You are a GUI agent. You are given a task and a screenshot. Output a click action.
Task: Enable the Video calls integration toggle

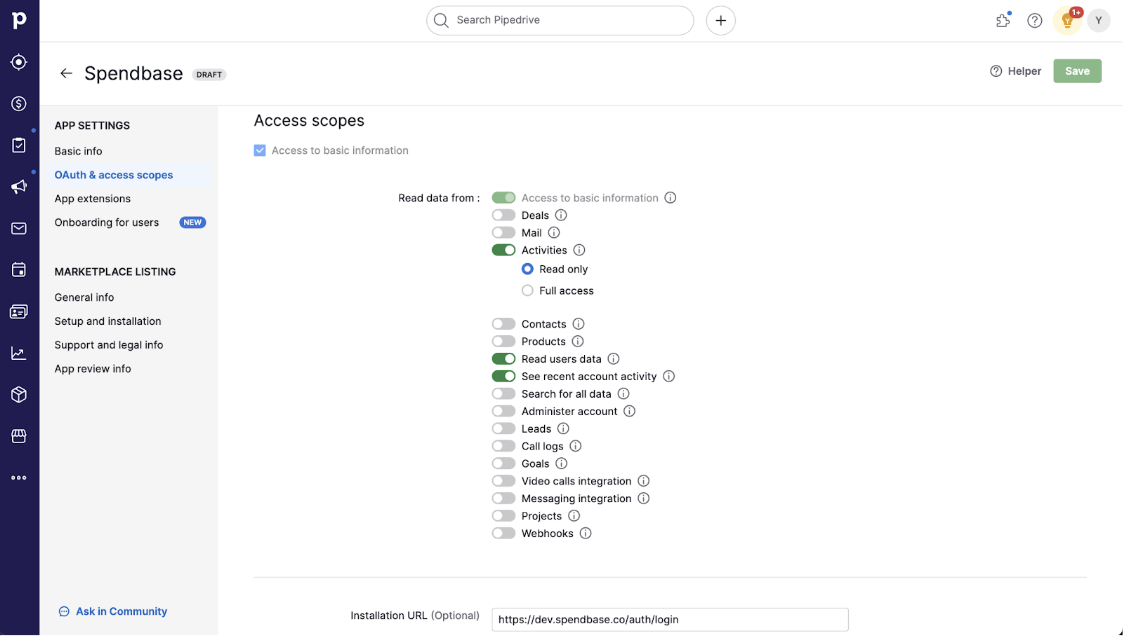pyautogui.click(x=504, y=481)
